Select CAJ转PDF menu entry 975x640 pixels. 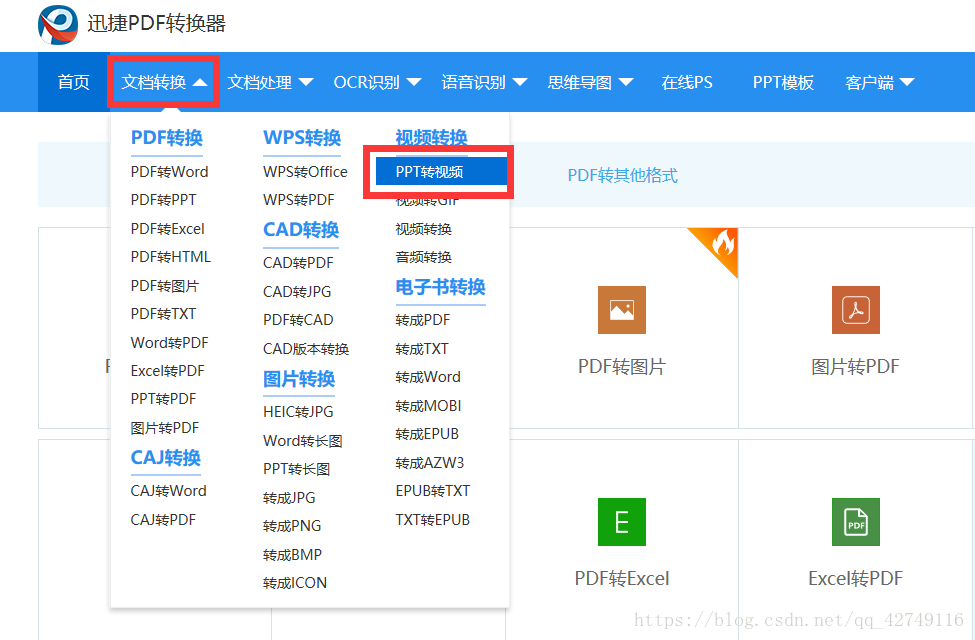point(163,519)
